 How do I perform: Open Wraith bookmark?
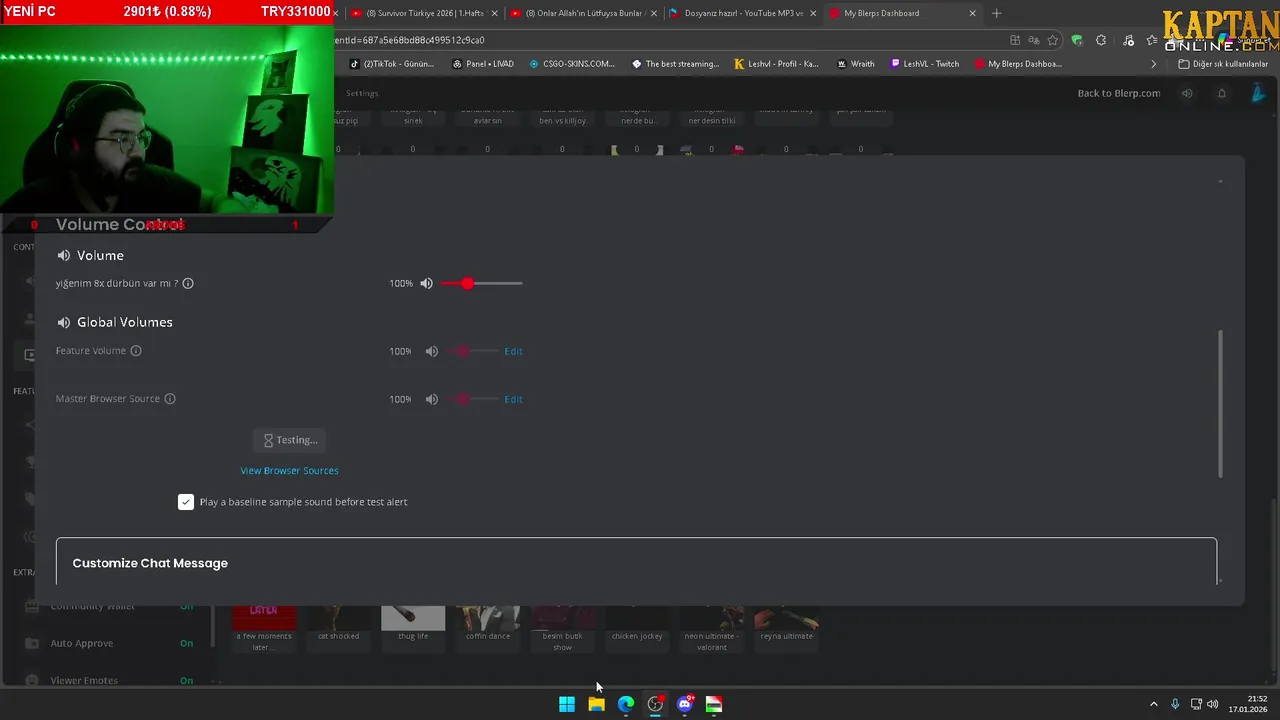point(855,64)
